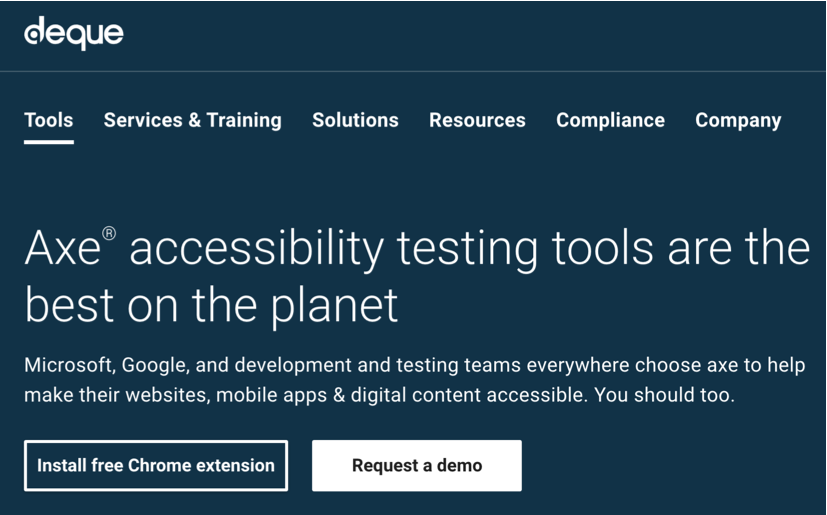The width and height of the screenshot is (827, 515).
Task: Open the Services & Training menu
Action: 193,120
